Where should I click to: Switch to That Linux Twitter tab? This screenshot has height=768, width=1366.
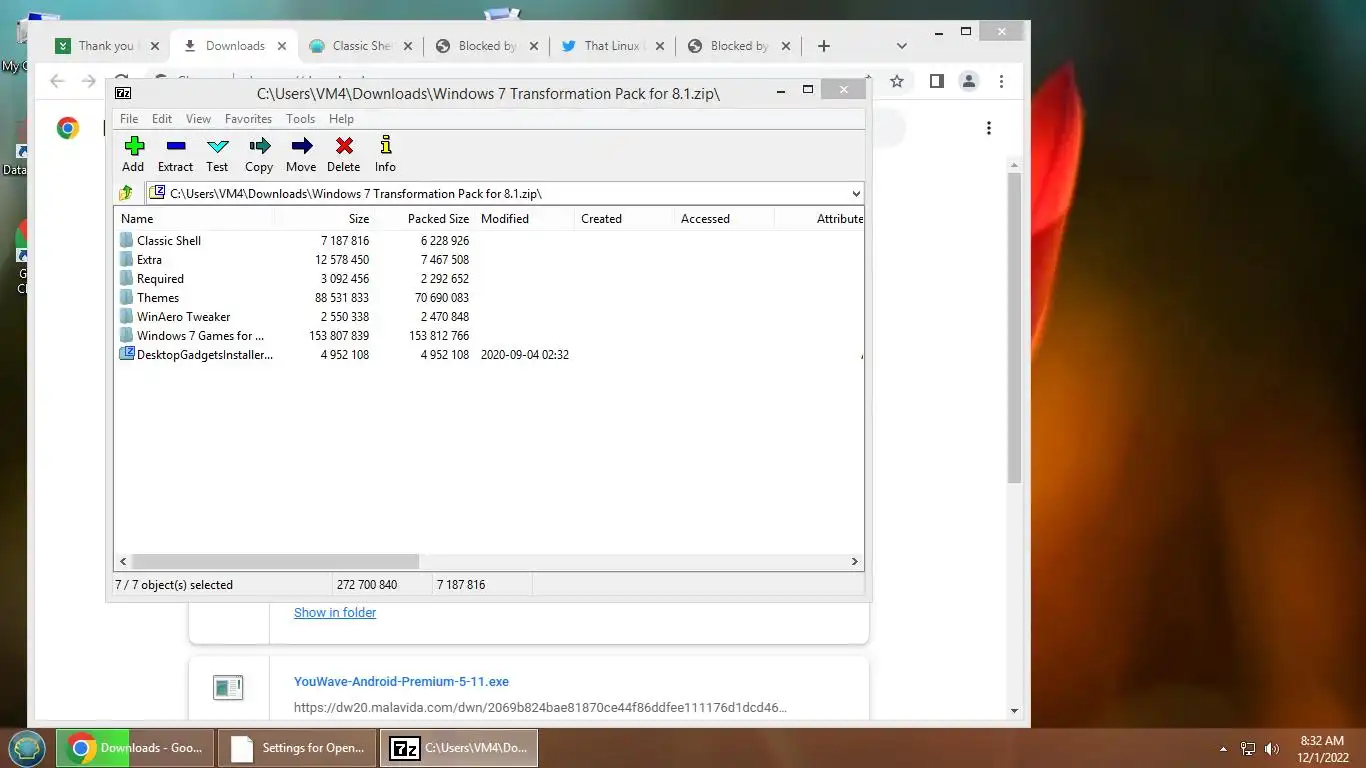tap(612, 46)
